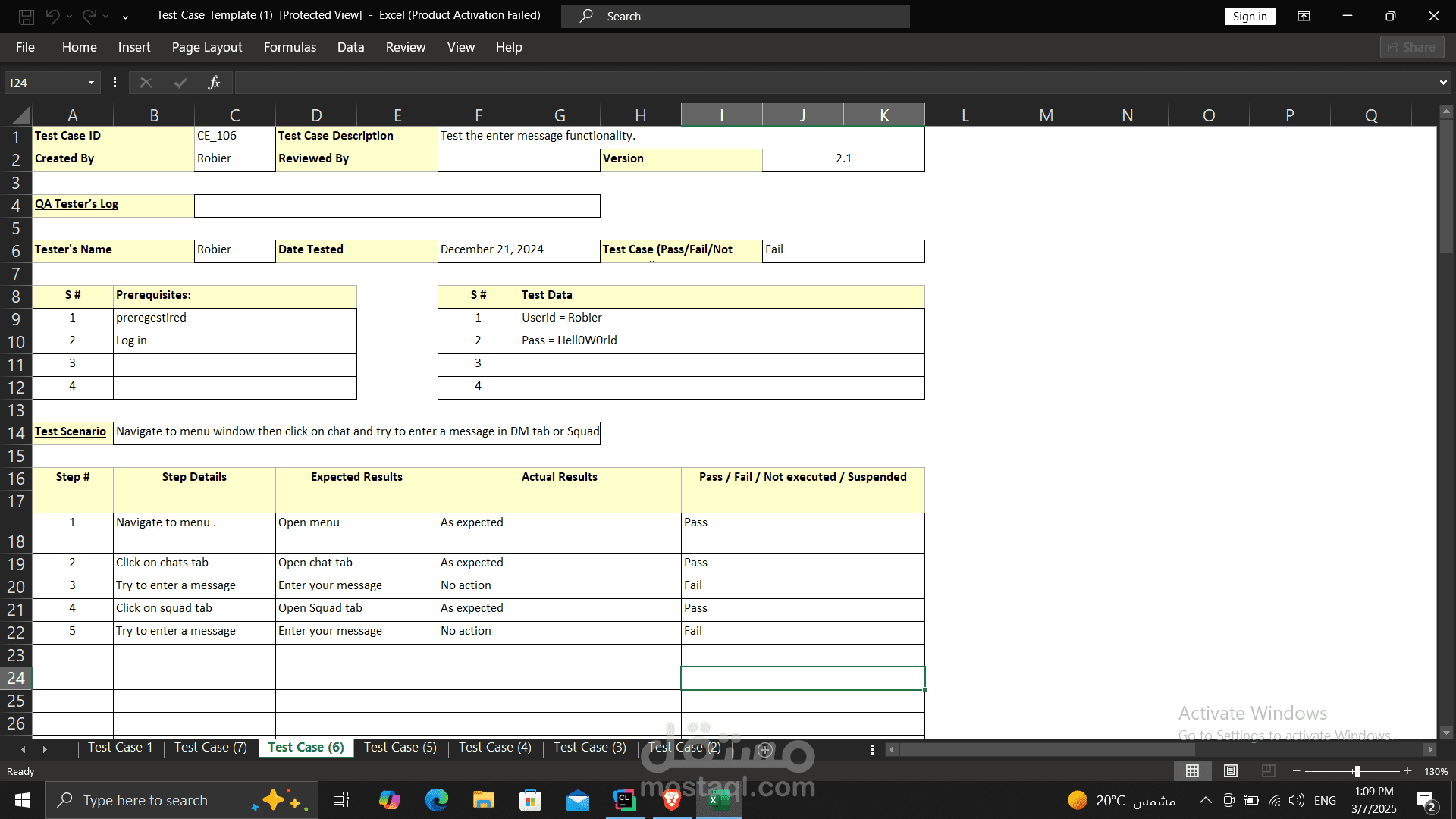Switch to the Test Case (4) sheet
This screenshot has height=819, width=1456.
click(x=495, y=748)
